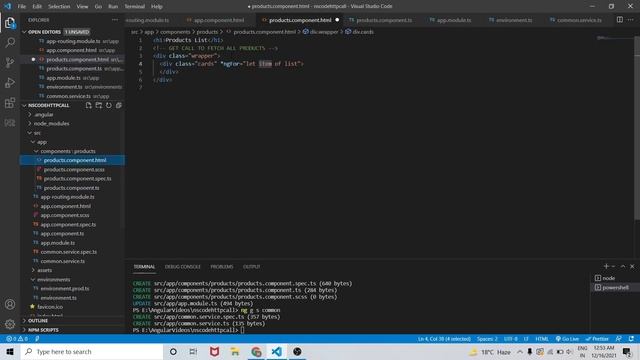Viewport: 640px width, 360px height.
Task: Open the Selection menu
Action: pos(59,7)
